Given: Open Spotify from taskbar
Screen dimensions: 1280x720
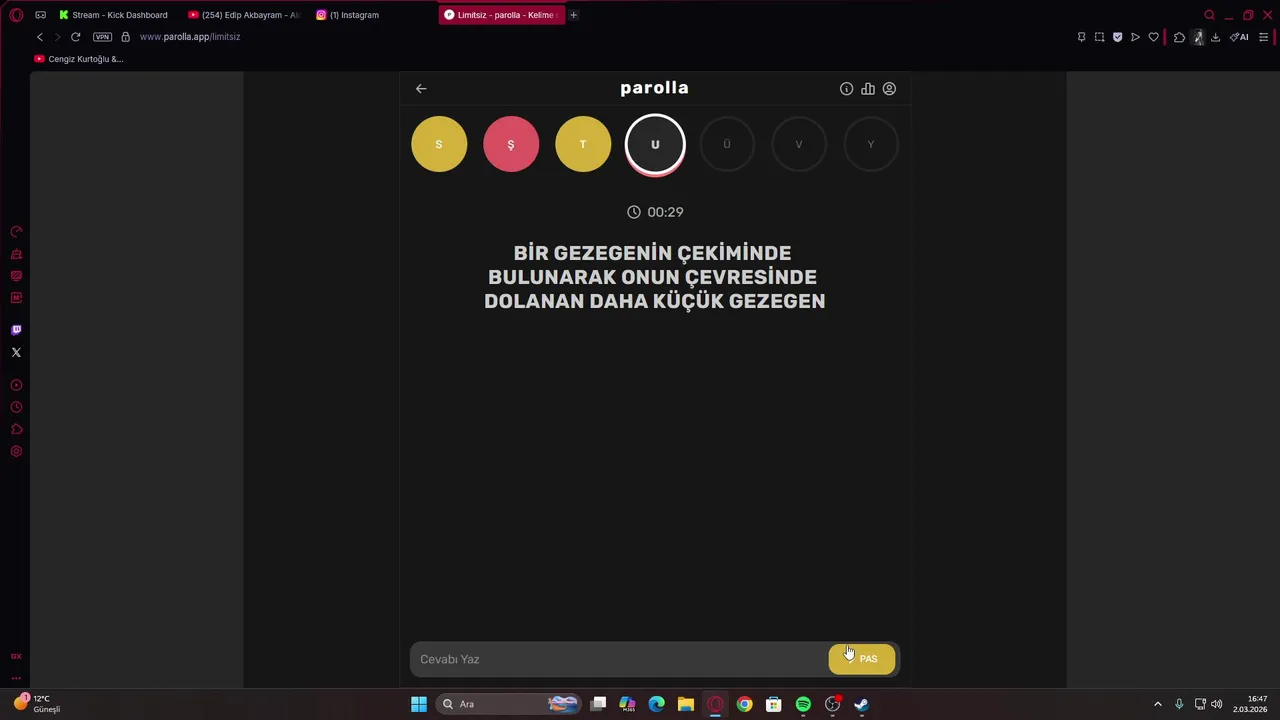Looking at the screenshot, I should pyautogui.click(x=803, y=704).
